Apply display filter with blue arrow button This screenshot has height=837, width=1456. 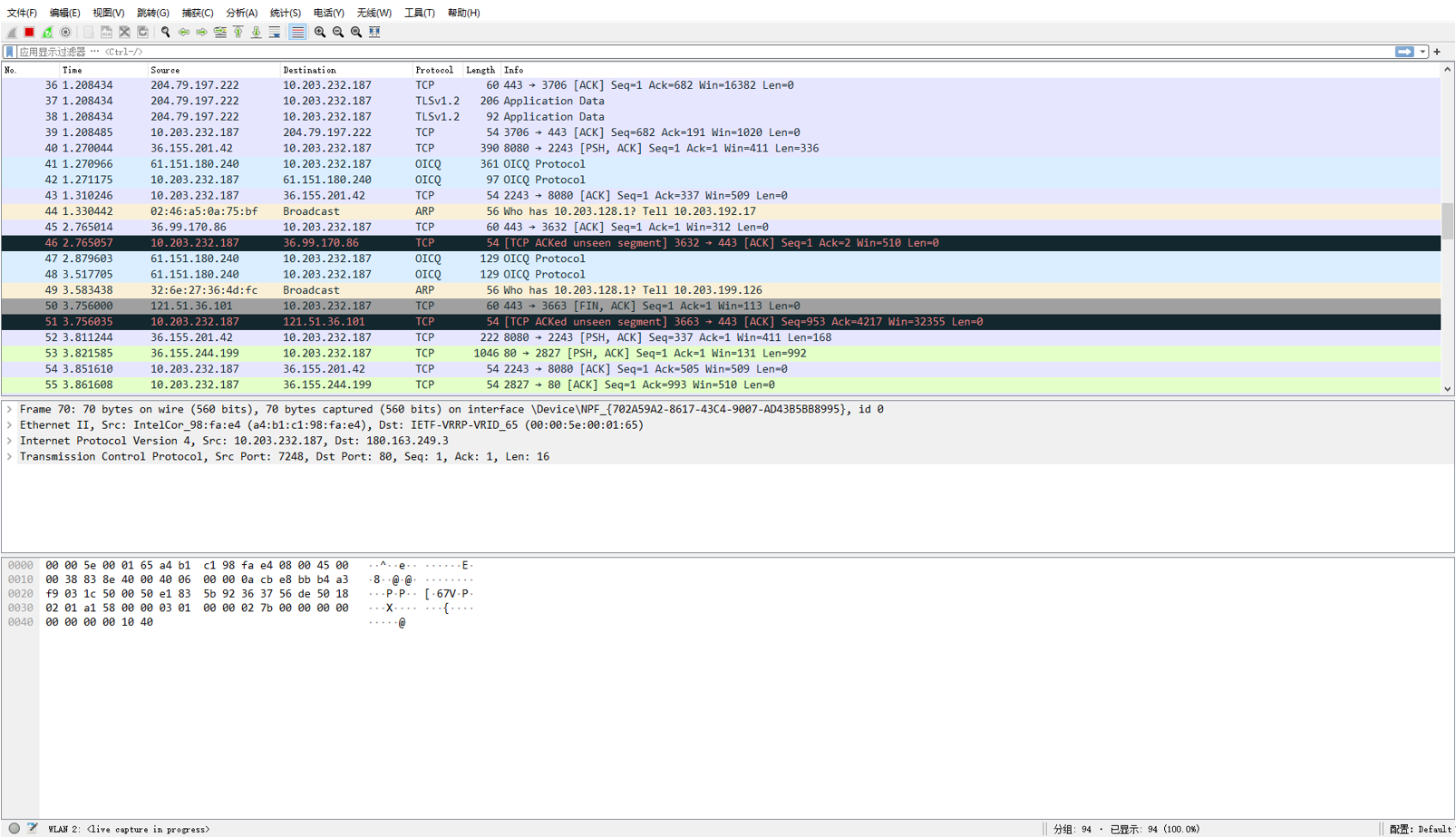(x=1403, y=52)
